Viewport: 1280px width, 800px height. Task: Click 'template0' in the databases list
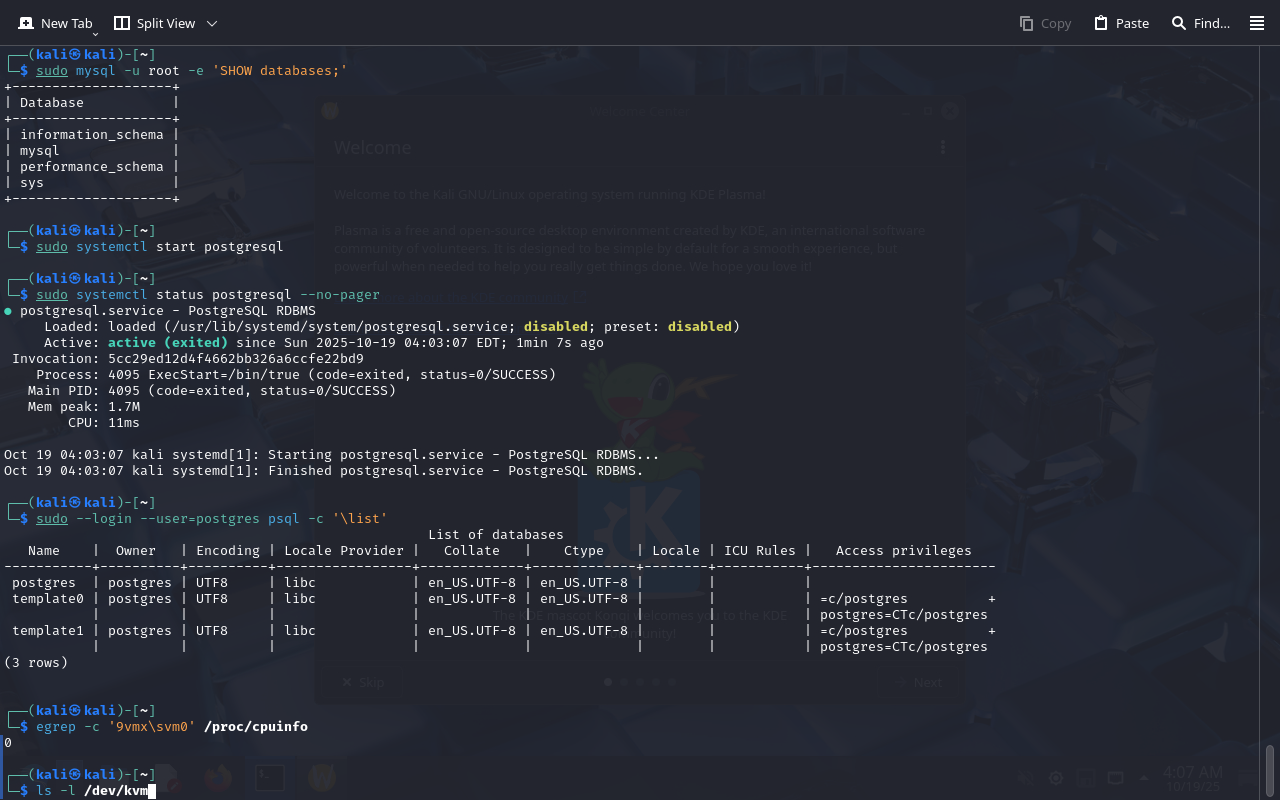[48, 599]
